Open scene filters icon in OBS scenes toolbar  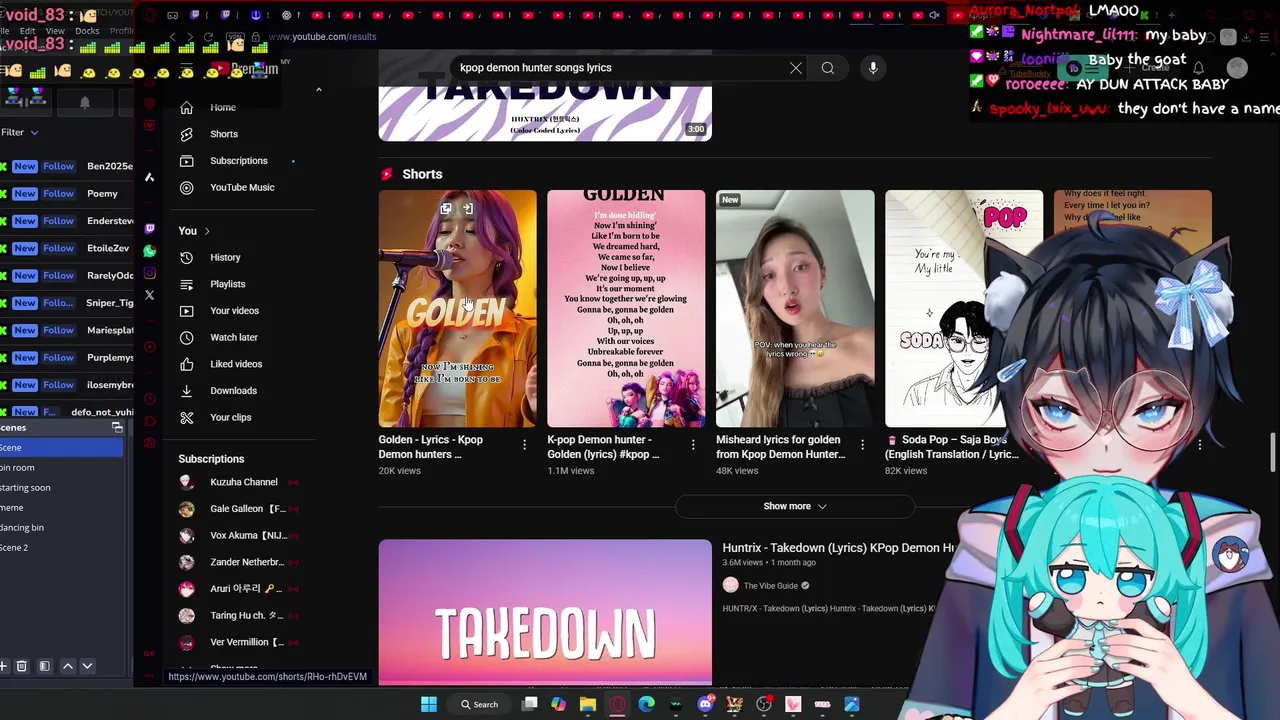pos(44,666)
